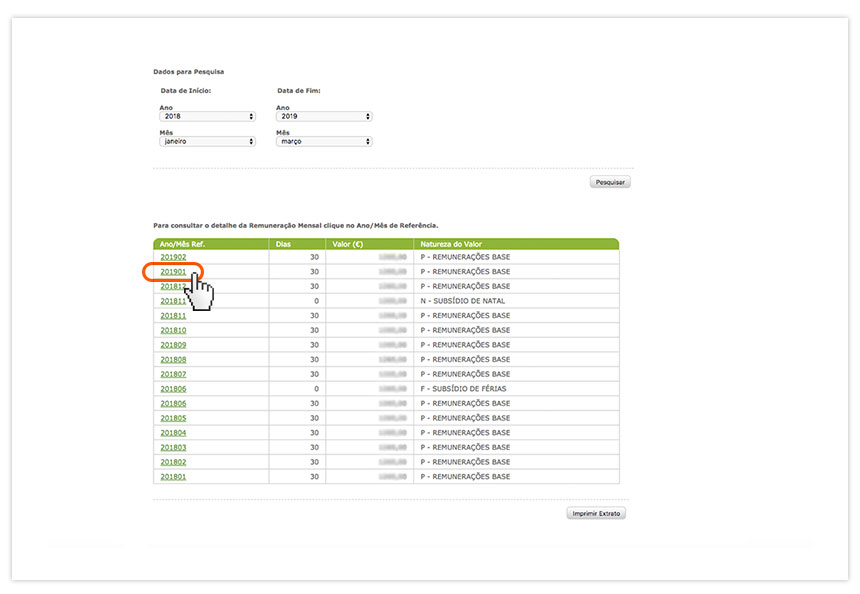Select the 201805 reference link

(173, 418)
